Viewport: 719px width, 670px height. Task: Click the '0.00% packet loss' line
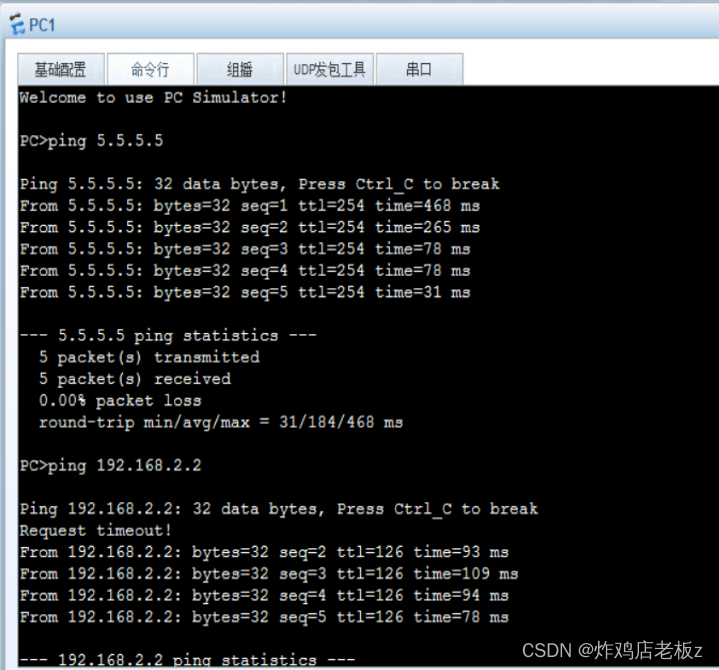(x=120, y=400)
